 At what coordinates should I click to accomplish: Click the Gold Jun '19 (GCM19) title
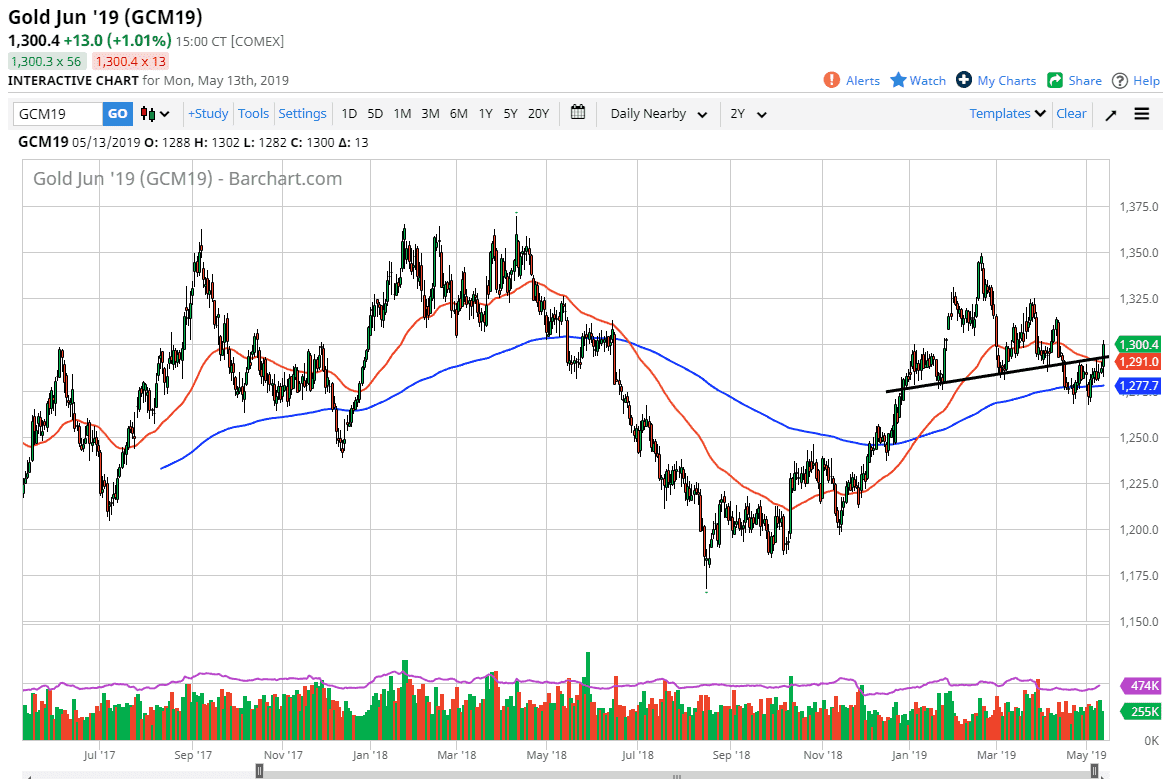[x=105, y=17]
